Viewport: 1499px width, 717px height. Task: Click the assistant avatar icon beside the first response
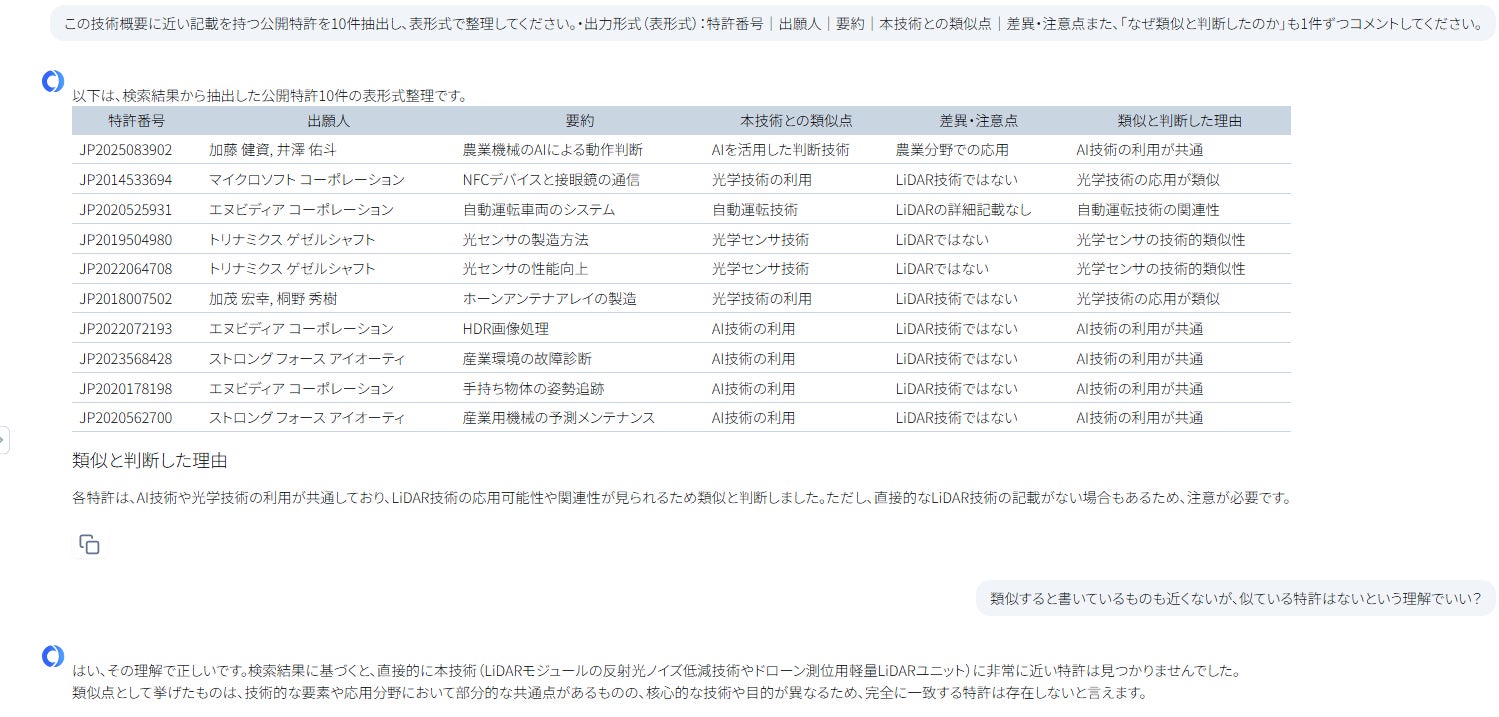pos(53,82)
